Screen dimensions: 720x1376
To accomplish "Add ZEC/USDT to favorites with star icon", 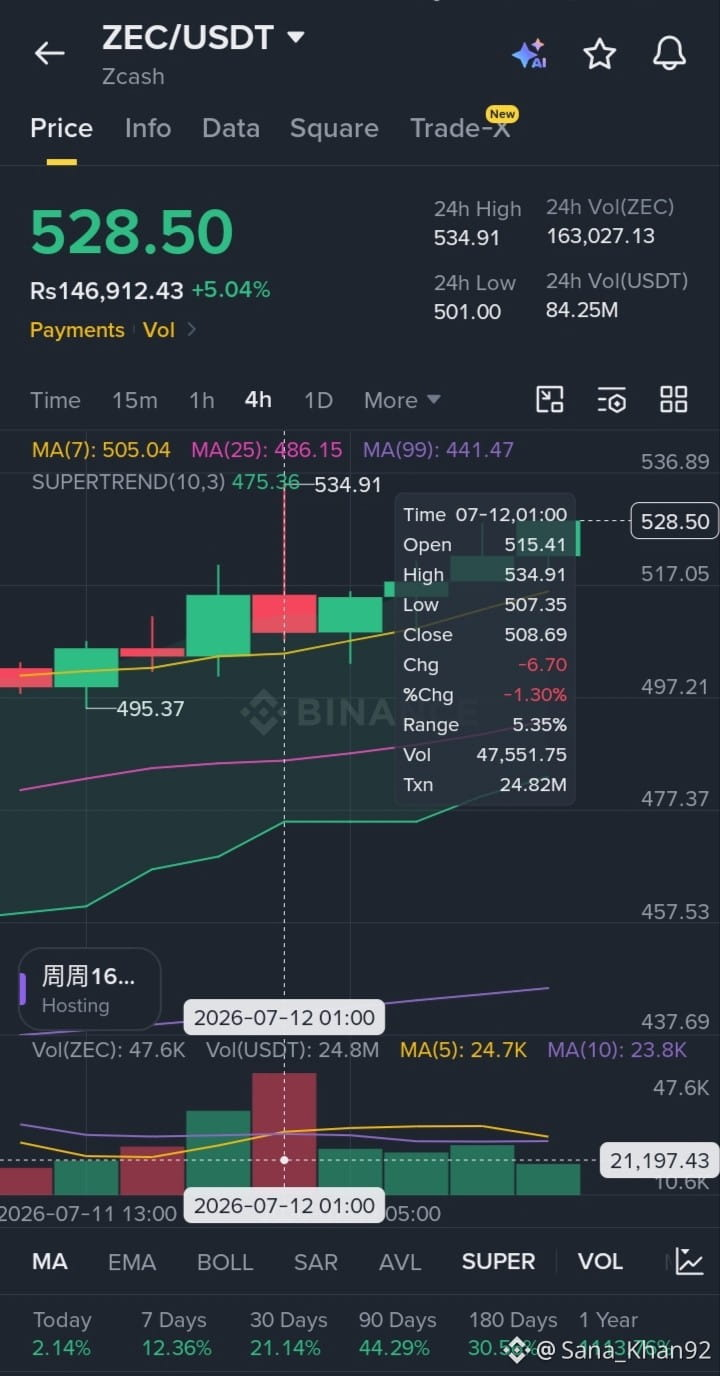I will [x=599, y=54].
